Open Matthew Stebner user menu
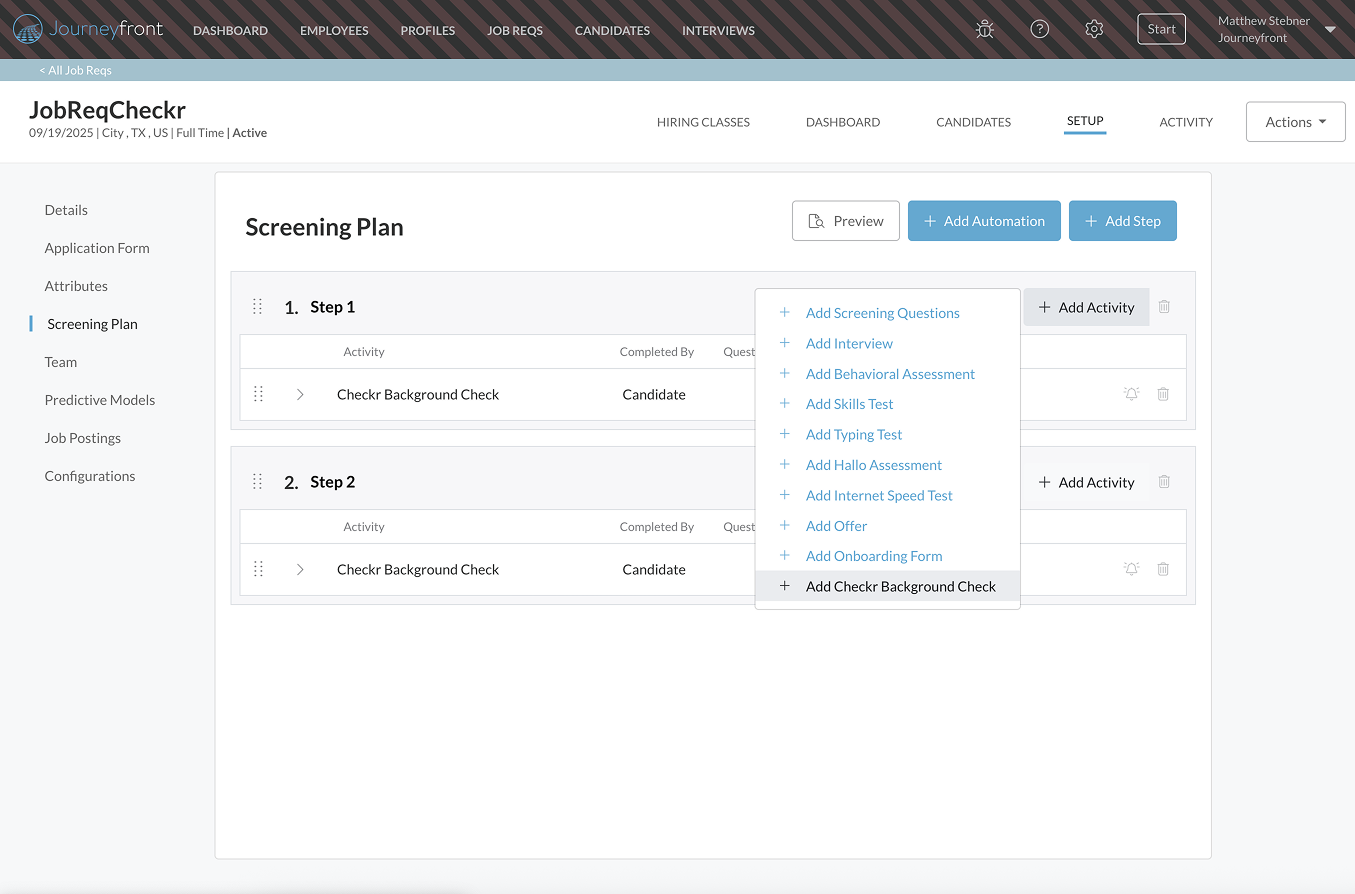Image resolution: width=1355 pixels, height=894 pixels. pos(1277,29)
